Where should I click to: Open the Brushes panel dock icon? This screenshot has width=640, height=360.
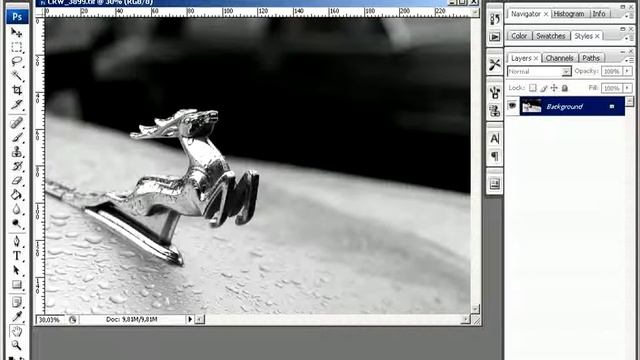[x=495, y=93]
